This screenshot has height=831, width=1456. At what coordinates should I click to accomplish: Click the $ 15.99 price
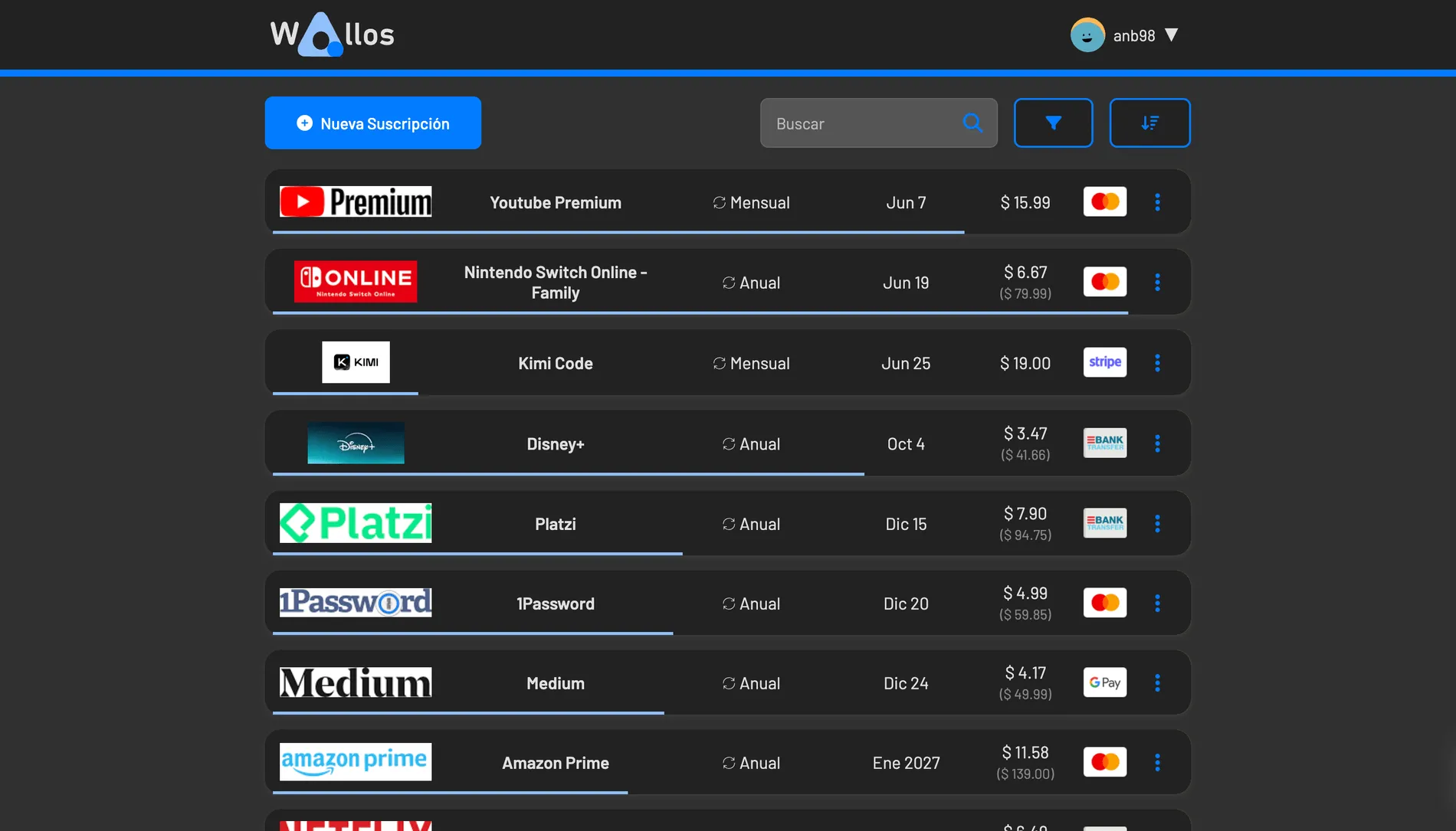tap(1025, 202)
